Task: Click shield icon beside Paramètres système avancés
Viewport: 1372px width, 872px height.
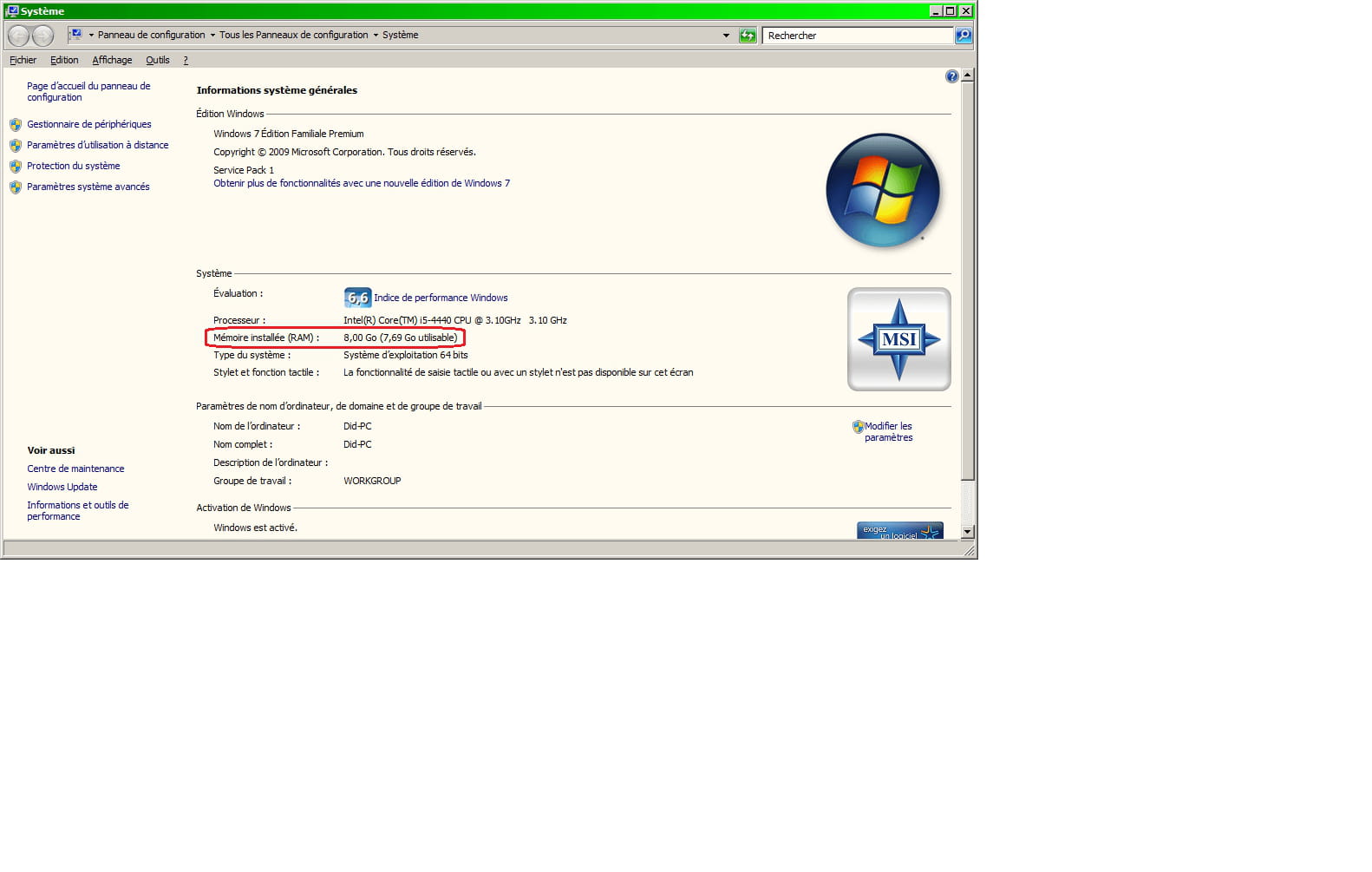Action: point(16,187)
